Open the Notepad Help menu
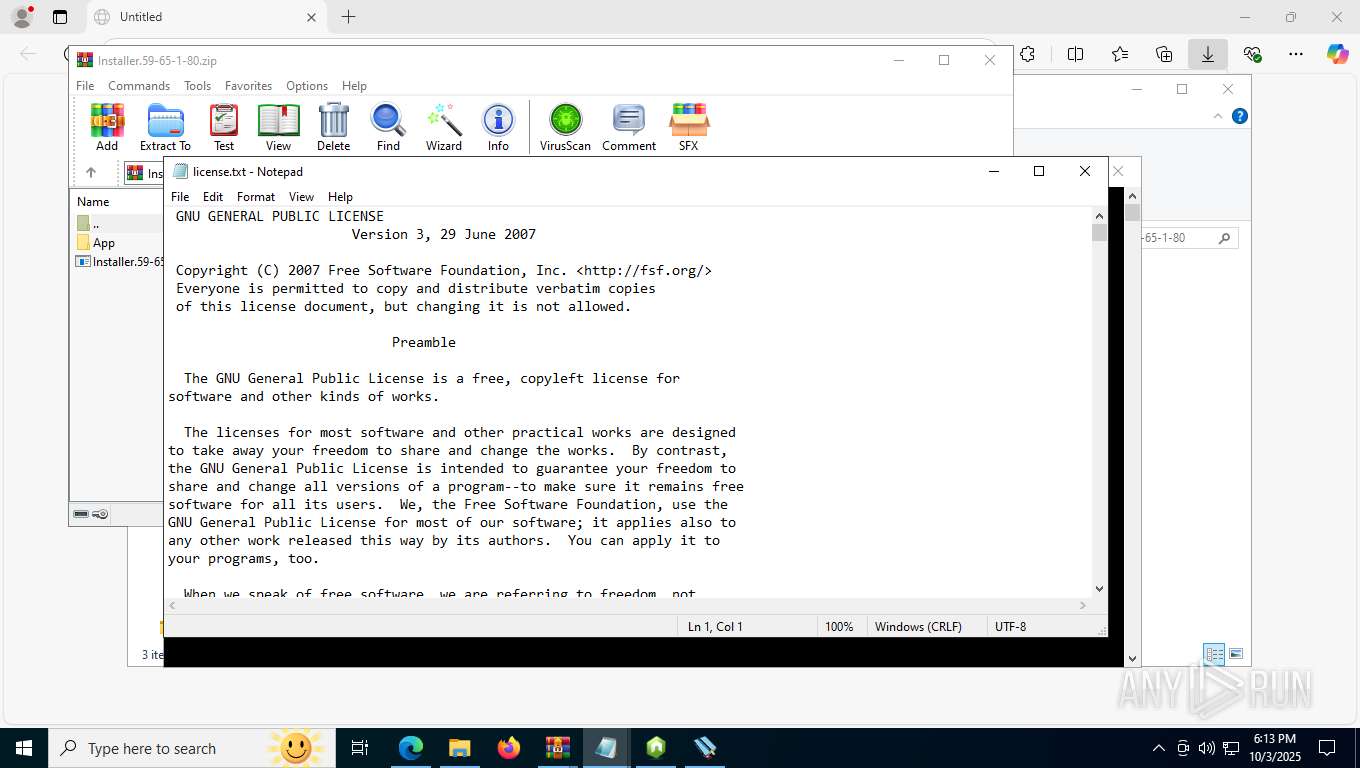This screenshot has width=1360, height=768. (x=340, y=197)
